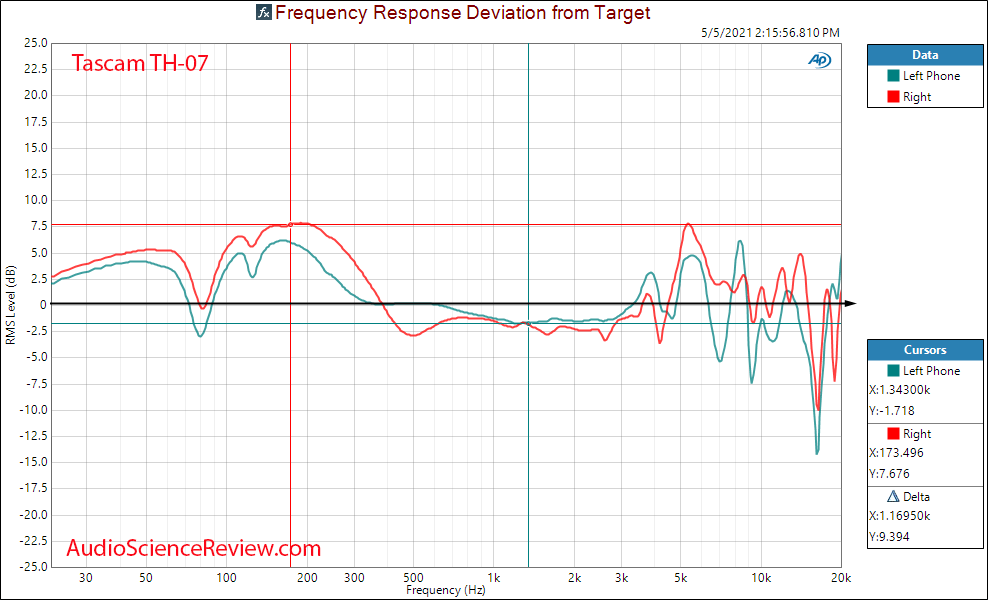Click the '100' frequency tick label
The width and height of the screenshot is (988, 600).
226,577
